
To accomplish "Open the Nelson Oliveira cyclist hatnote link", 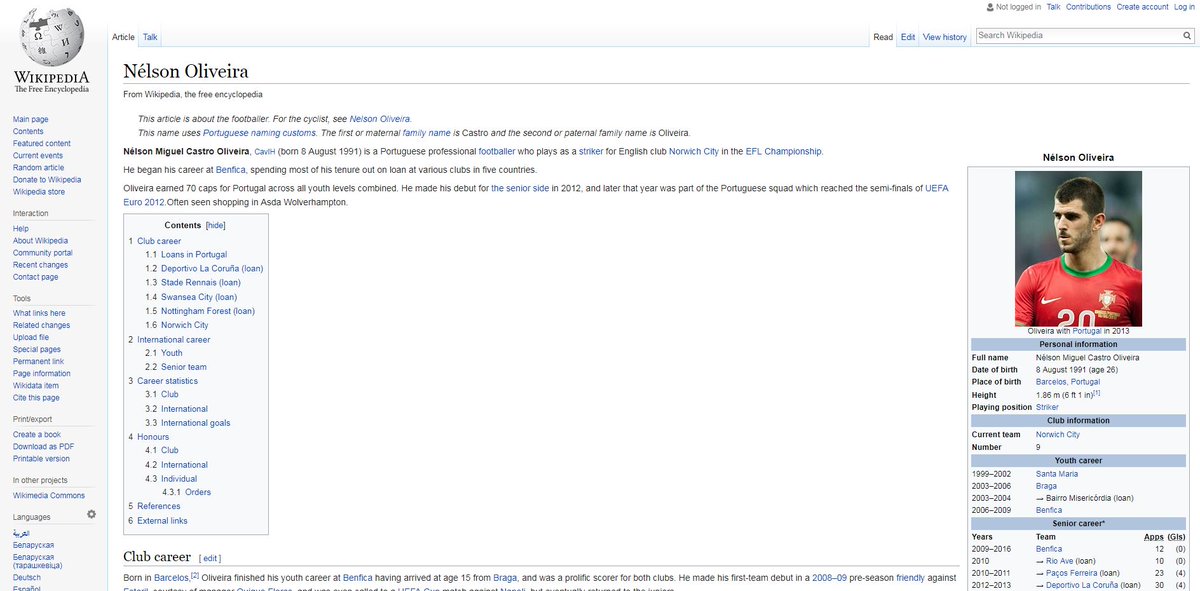I will [380, 118].
